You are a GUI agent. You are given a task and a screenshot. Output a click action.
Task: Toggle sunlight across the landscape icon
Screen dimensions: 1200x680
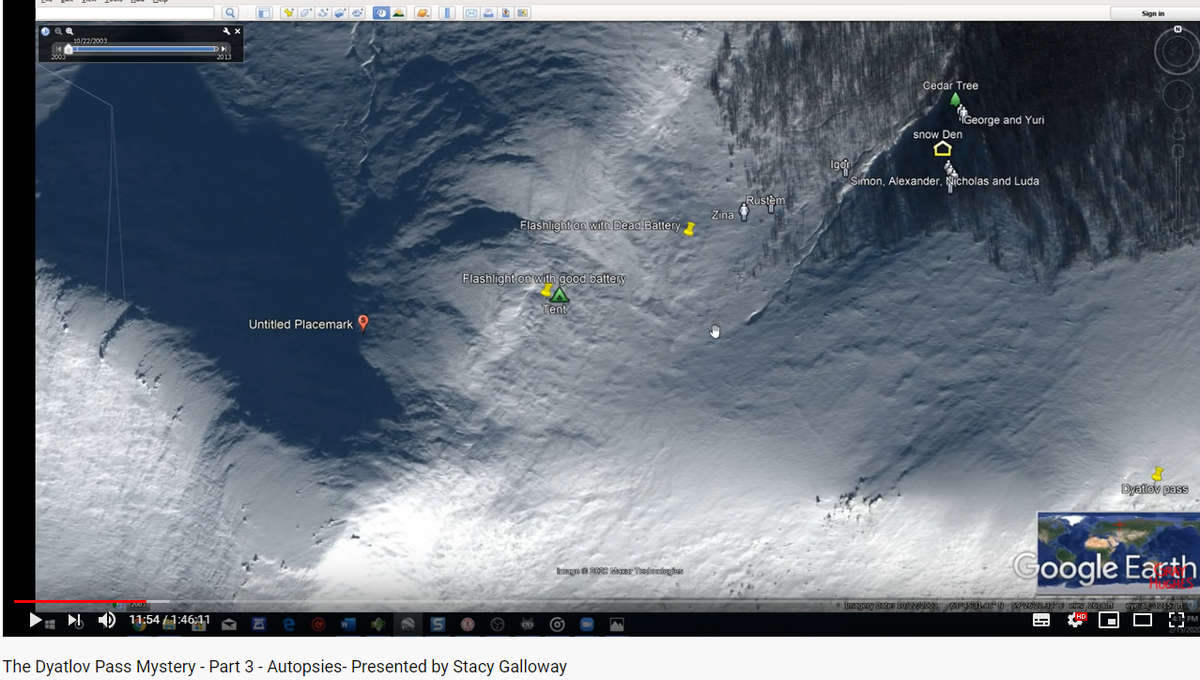coord(398,13)
